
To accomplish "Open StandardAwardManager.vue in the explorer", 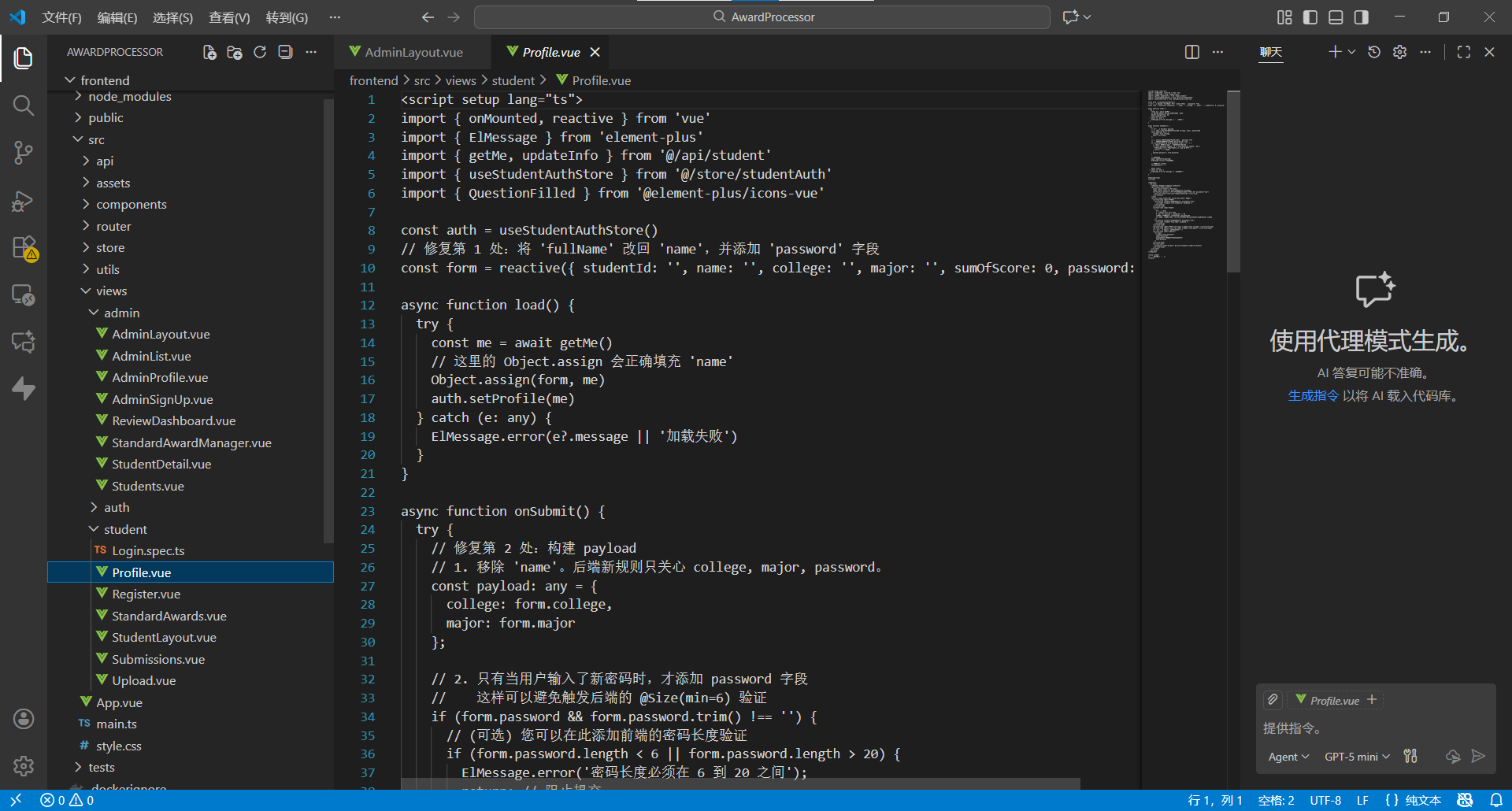I will point(191,443).
